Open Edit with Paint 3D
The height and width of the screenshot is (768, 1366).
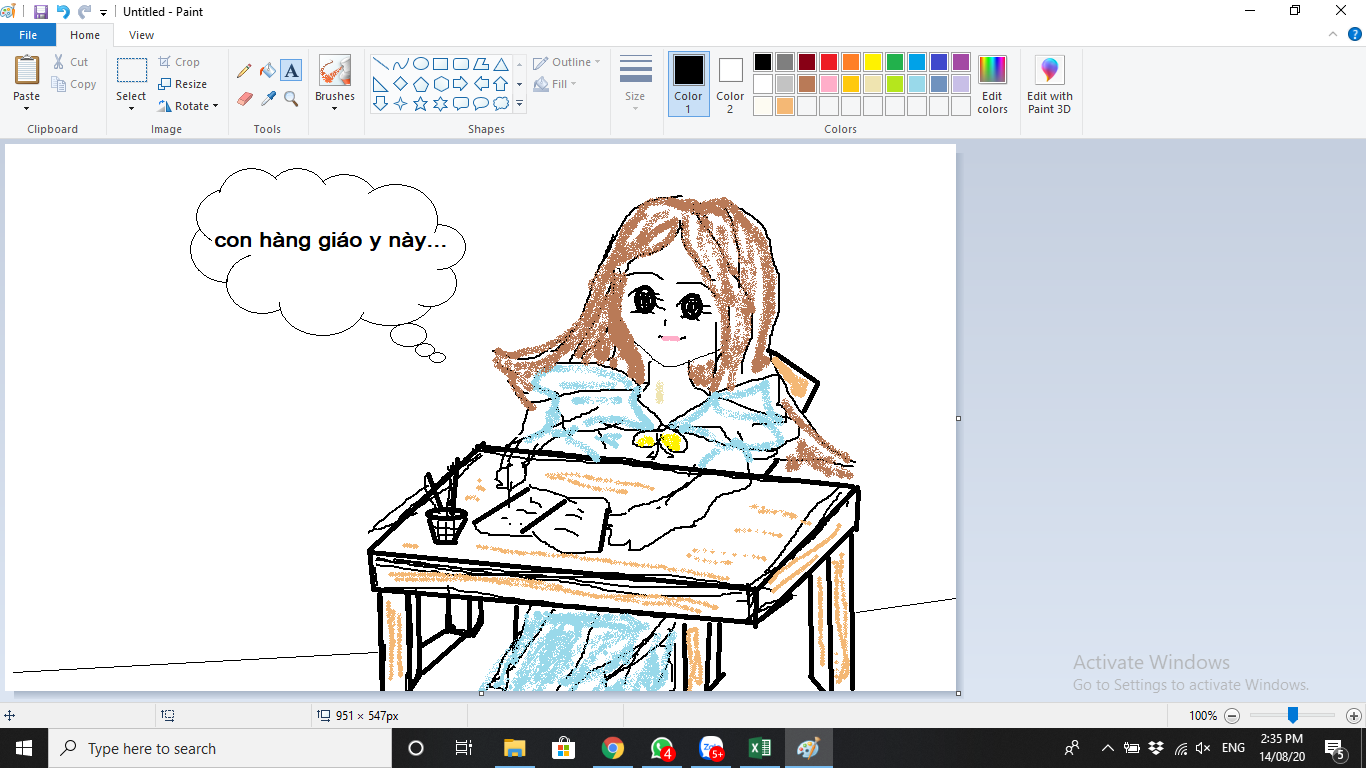coord(1049,85)
